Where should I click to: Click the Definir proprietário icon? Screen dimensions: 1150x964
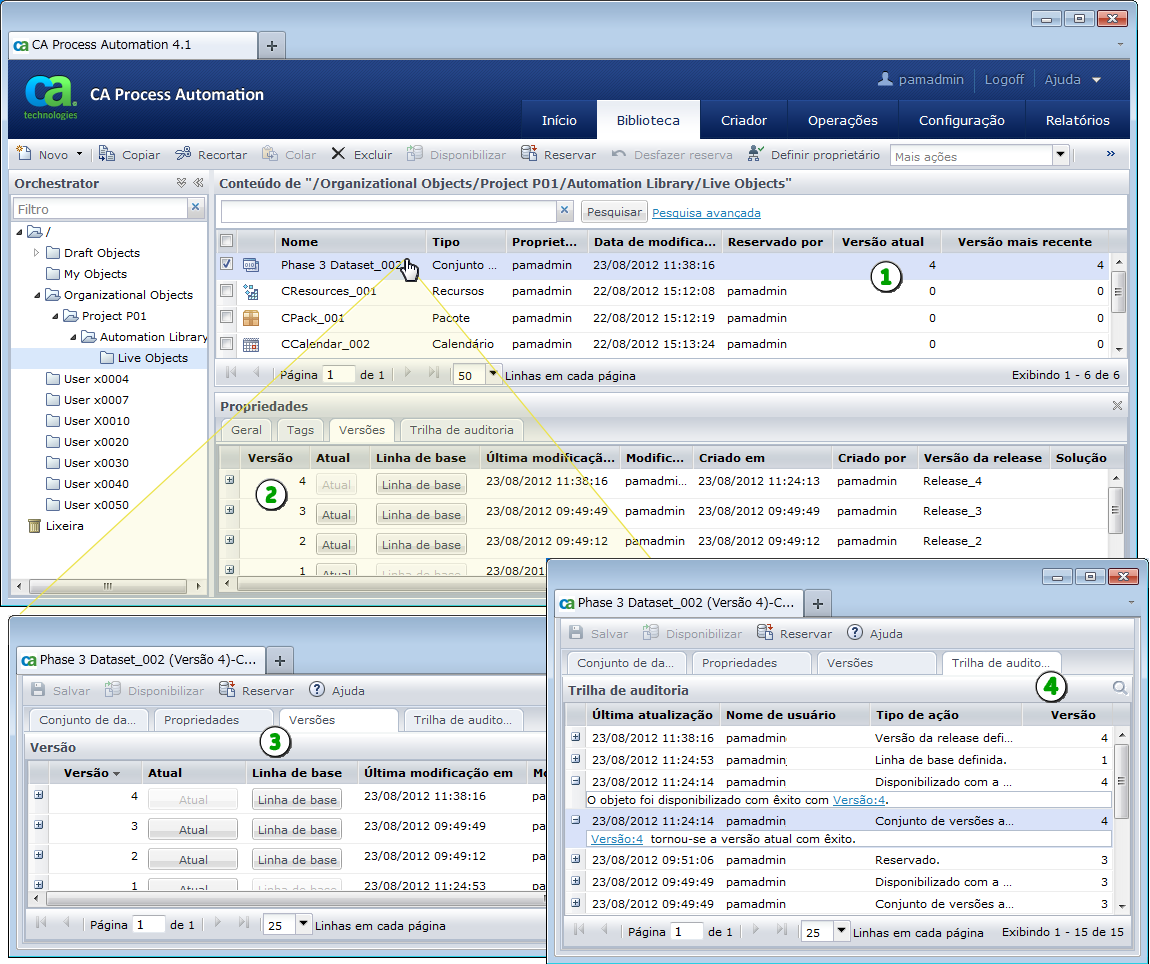click(756, 155)
